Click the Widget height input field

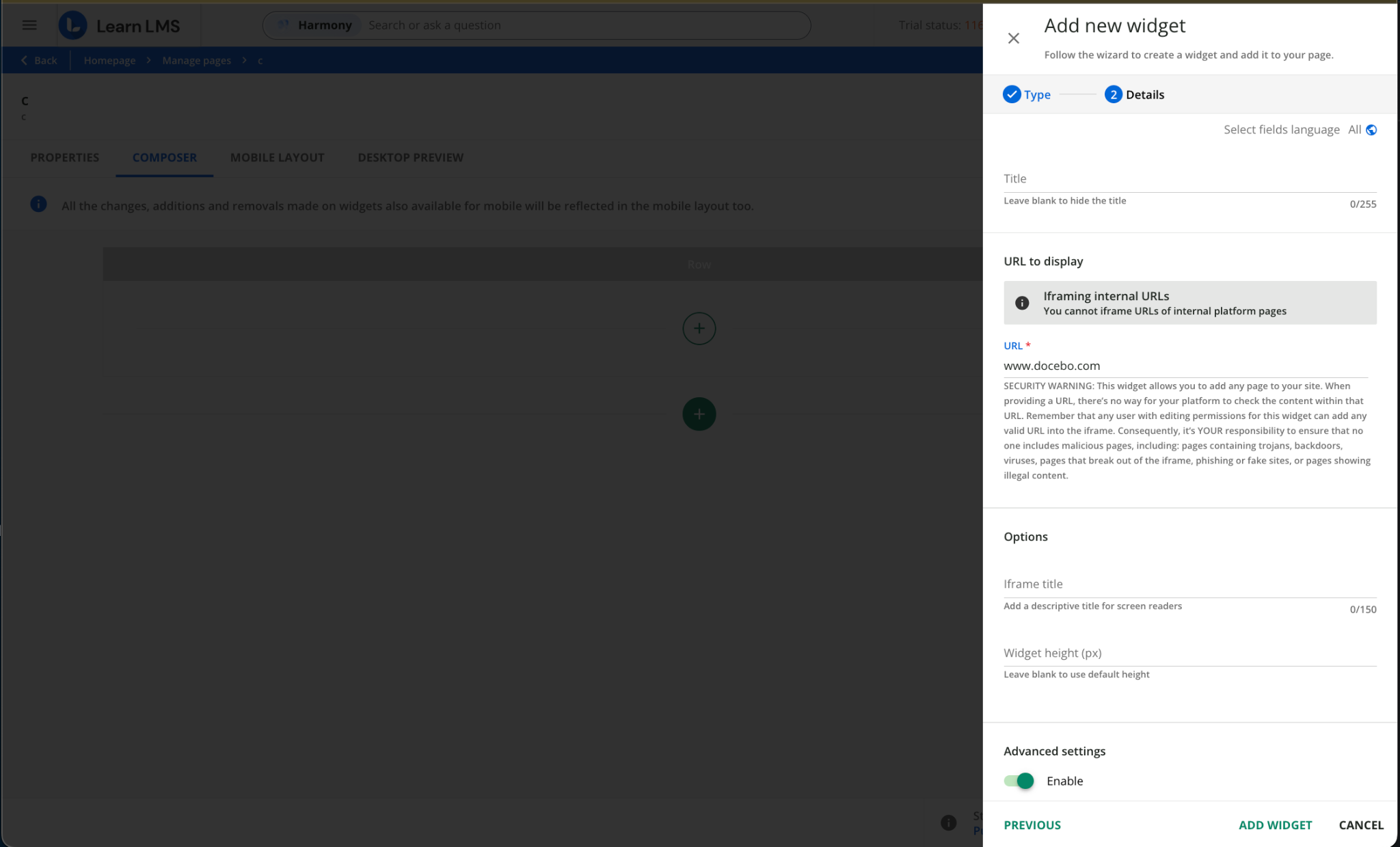1189,653
